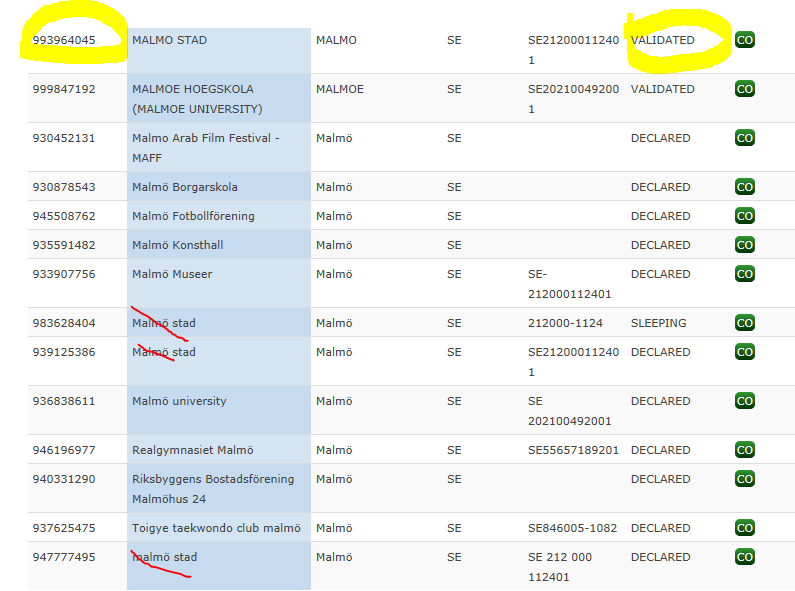Viewport: 795px width, 591px height.
Task: Click the CO icon for Malmö Konsthall
Action: (x=745, y=245)
